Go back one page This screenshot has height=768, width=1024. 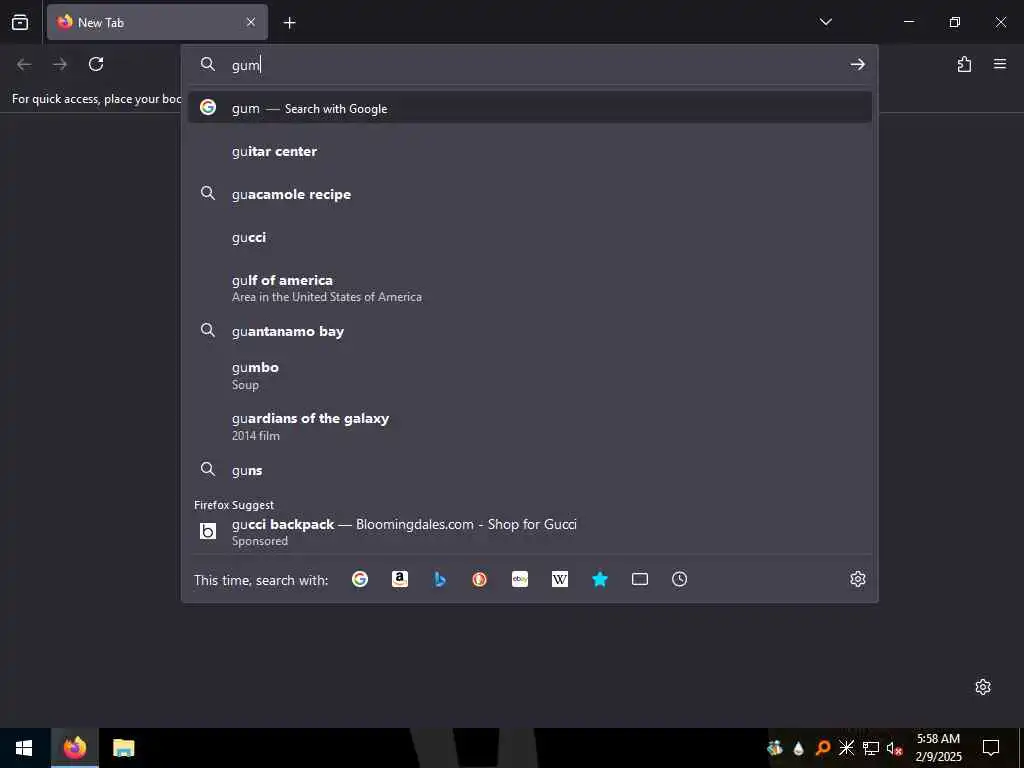[x=24, y=64]
